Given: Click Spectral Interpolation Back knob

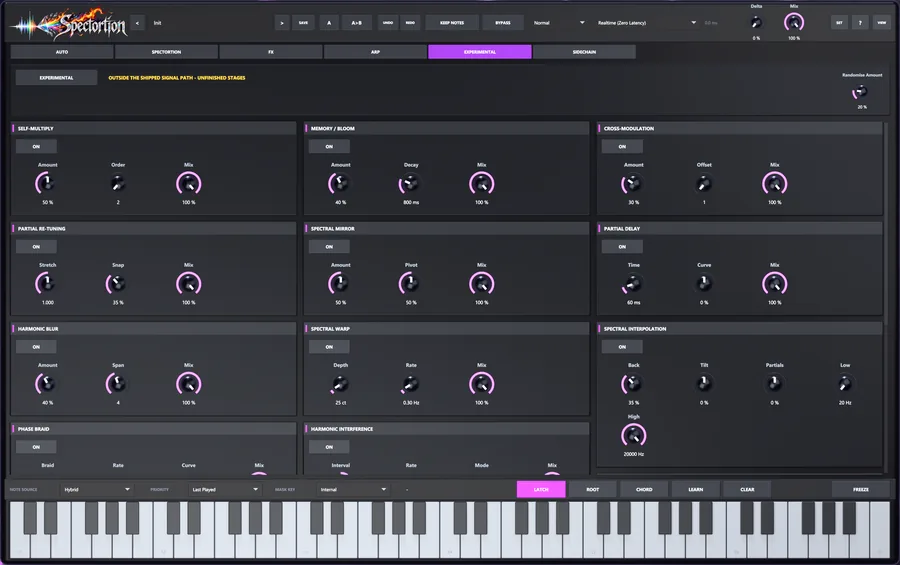Looking at the screenshot, I should (x=633, y=384).
